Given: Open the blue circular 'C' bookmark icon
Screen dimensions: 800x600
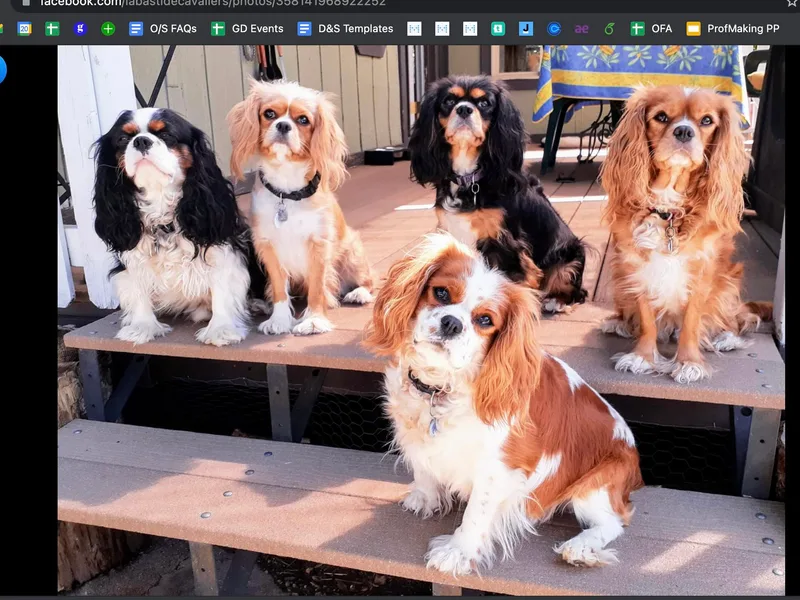Looking at the screenshot, I should [x=554, y=29].
